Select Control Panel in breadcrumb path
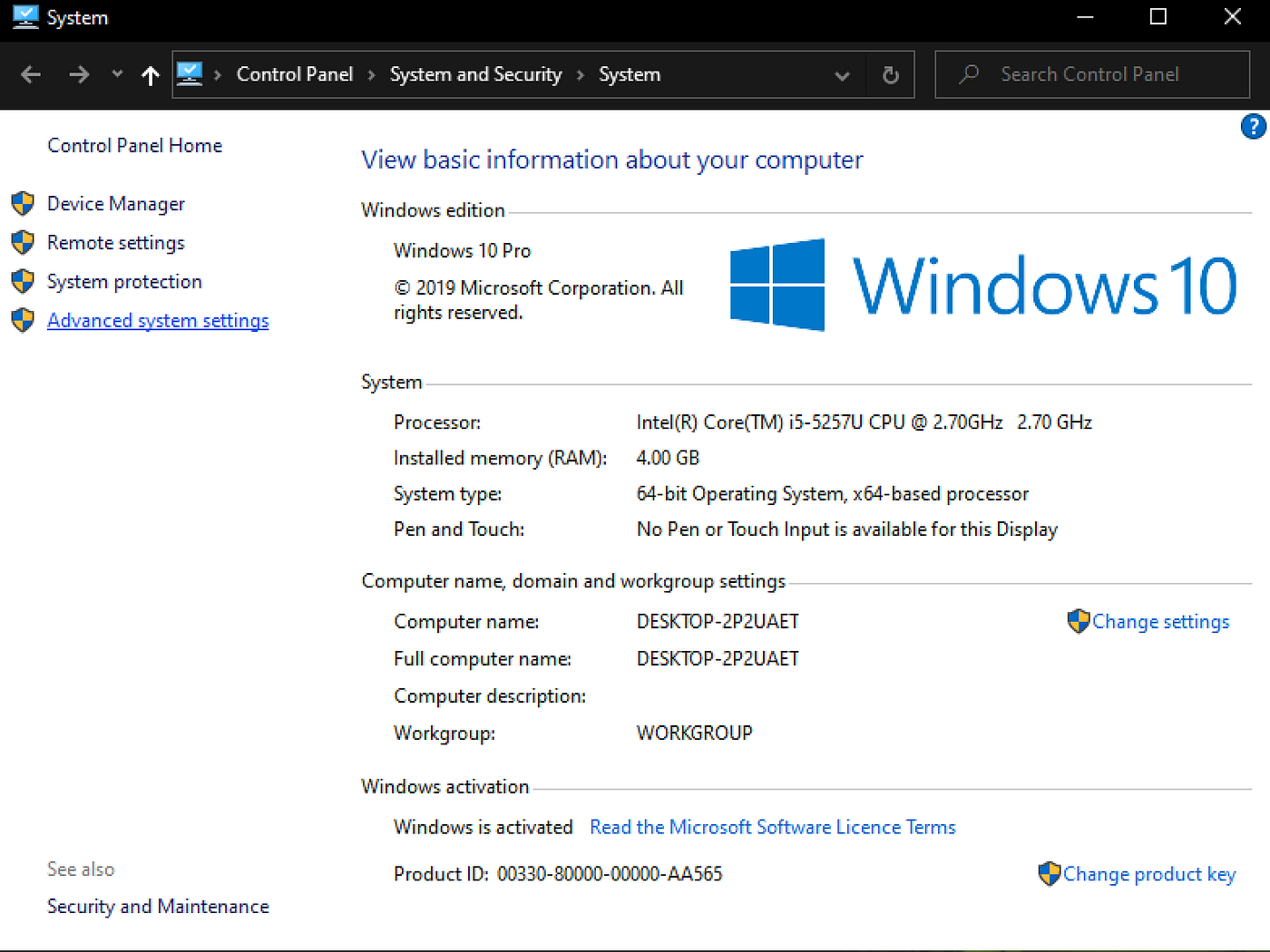This screenshot has width=1270, height=952. (x=295, y=74)
